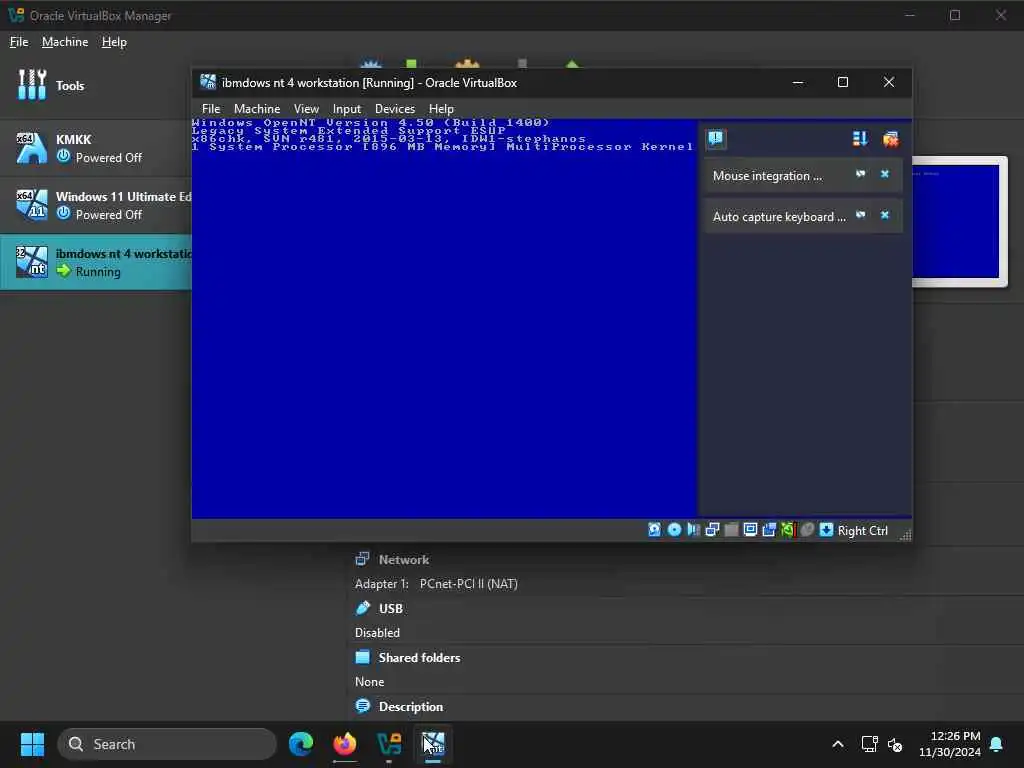
Task: Dismiss the Mouse integration notification
Action: [885, 174]
